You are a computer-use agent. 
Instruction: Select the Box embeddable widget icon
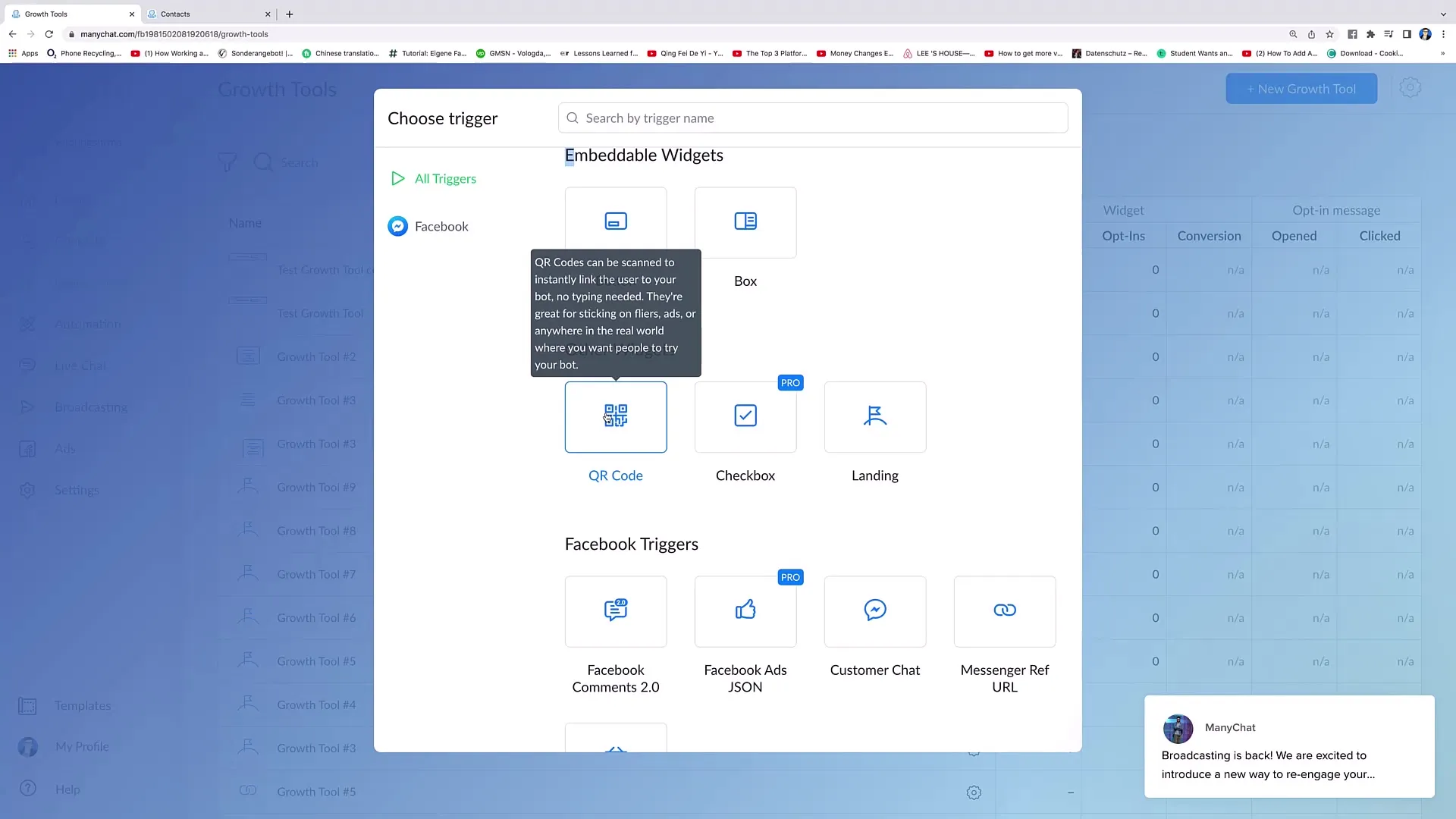tap(745, 221)
